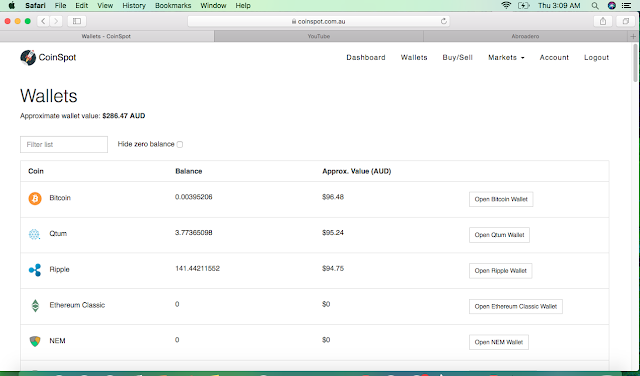The width and height of the screenshot is (640, 376).
Task: Toggle the Safari sidebar button
Action: pyautogui.click(x=77, y=21)
